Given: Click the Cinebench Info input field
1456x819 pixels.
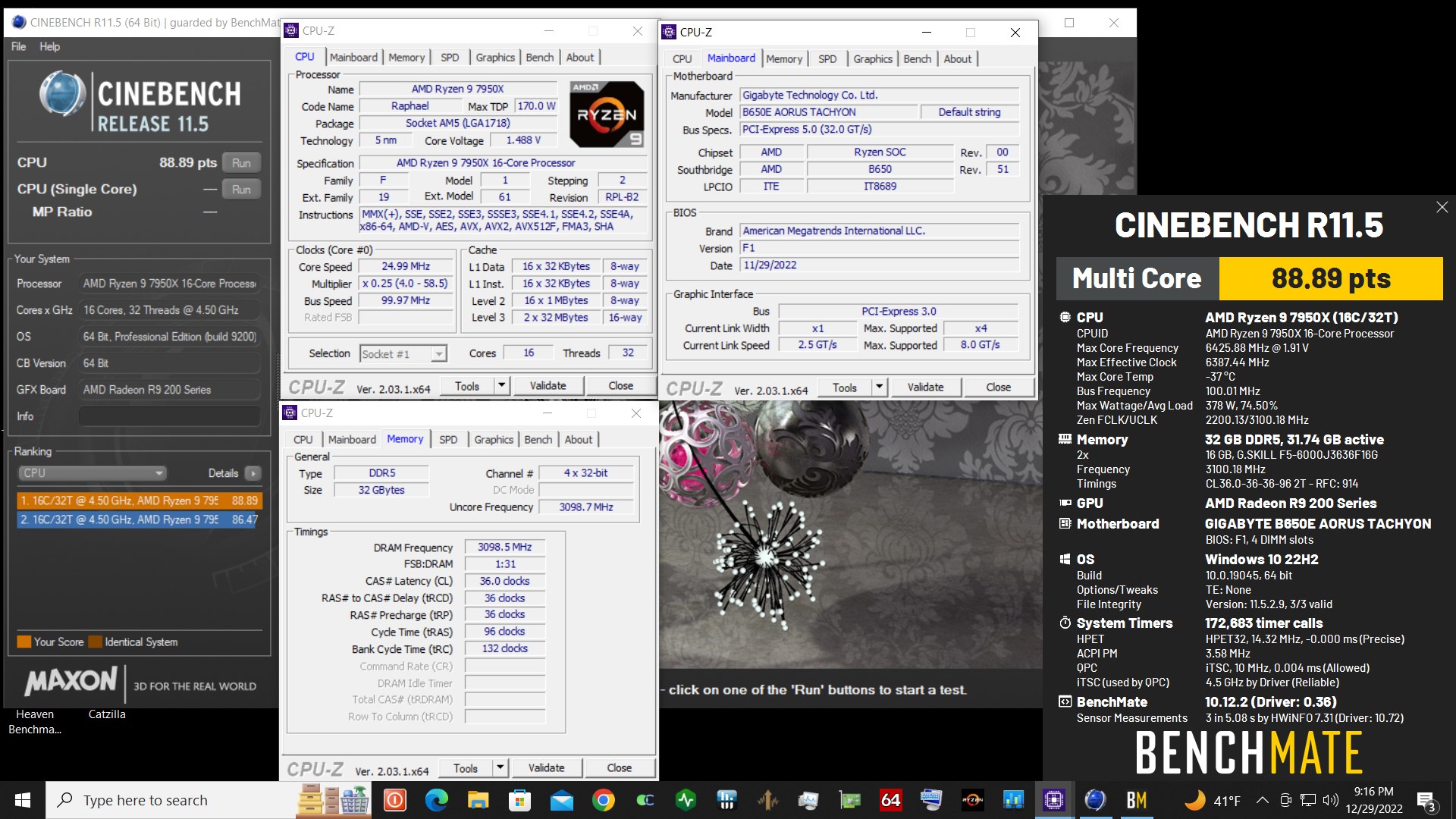Looking at the screenshot, I should (x=169, y=416).
